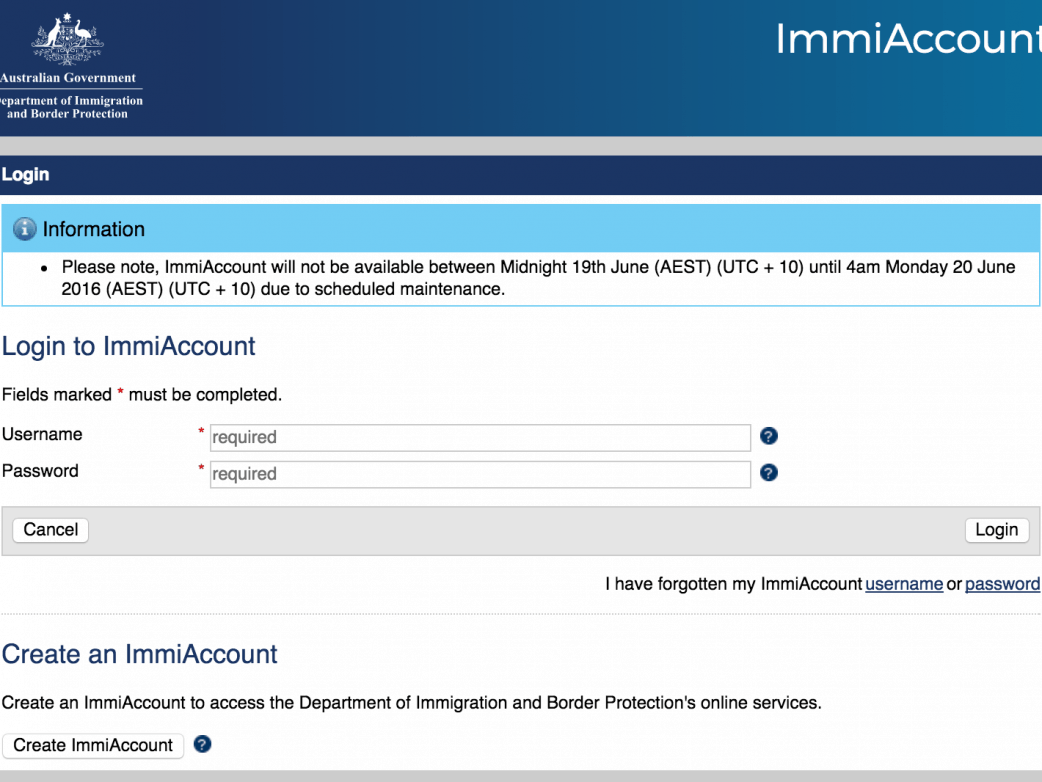
Task: Click the Login to ImmiAccount heading
Action: point(129,347)
